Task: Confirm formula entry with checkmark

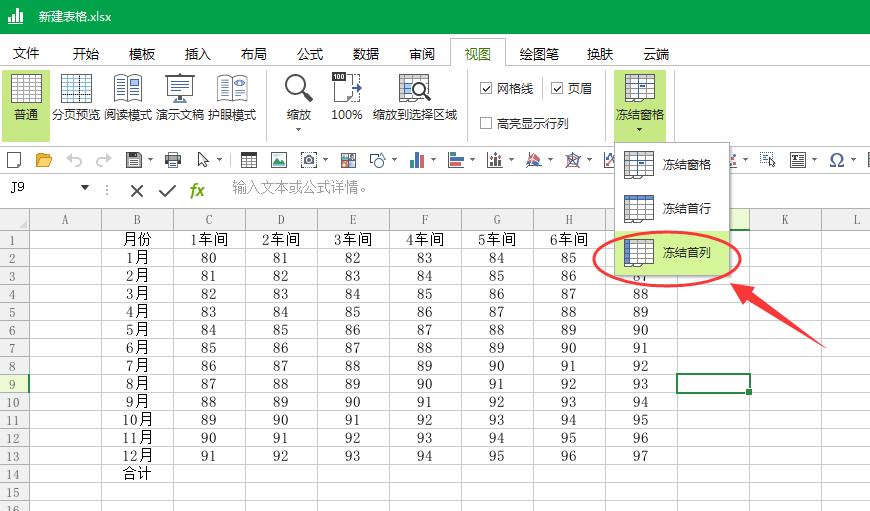Action: [x=167, y=191]
